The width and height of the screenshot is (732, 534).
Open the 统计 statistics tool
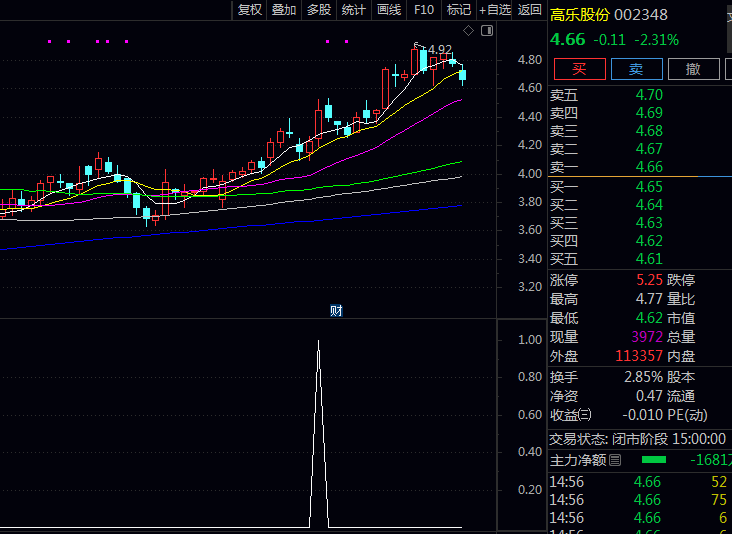click(x=354, y=10)
